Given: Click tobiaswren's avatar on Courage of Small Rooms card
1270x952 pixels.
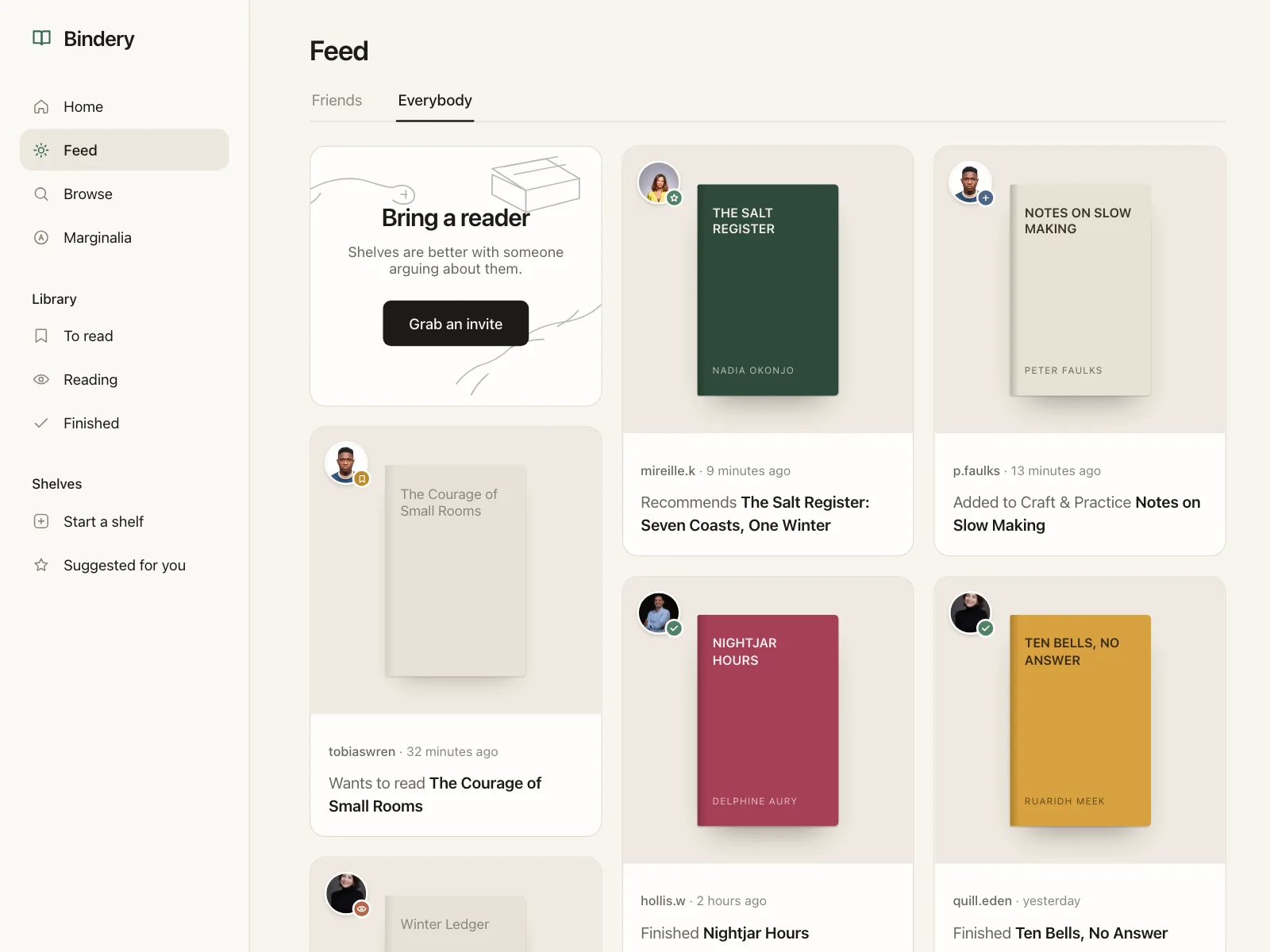Looking at the screenshot, I should click(x=346, y=463).
